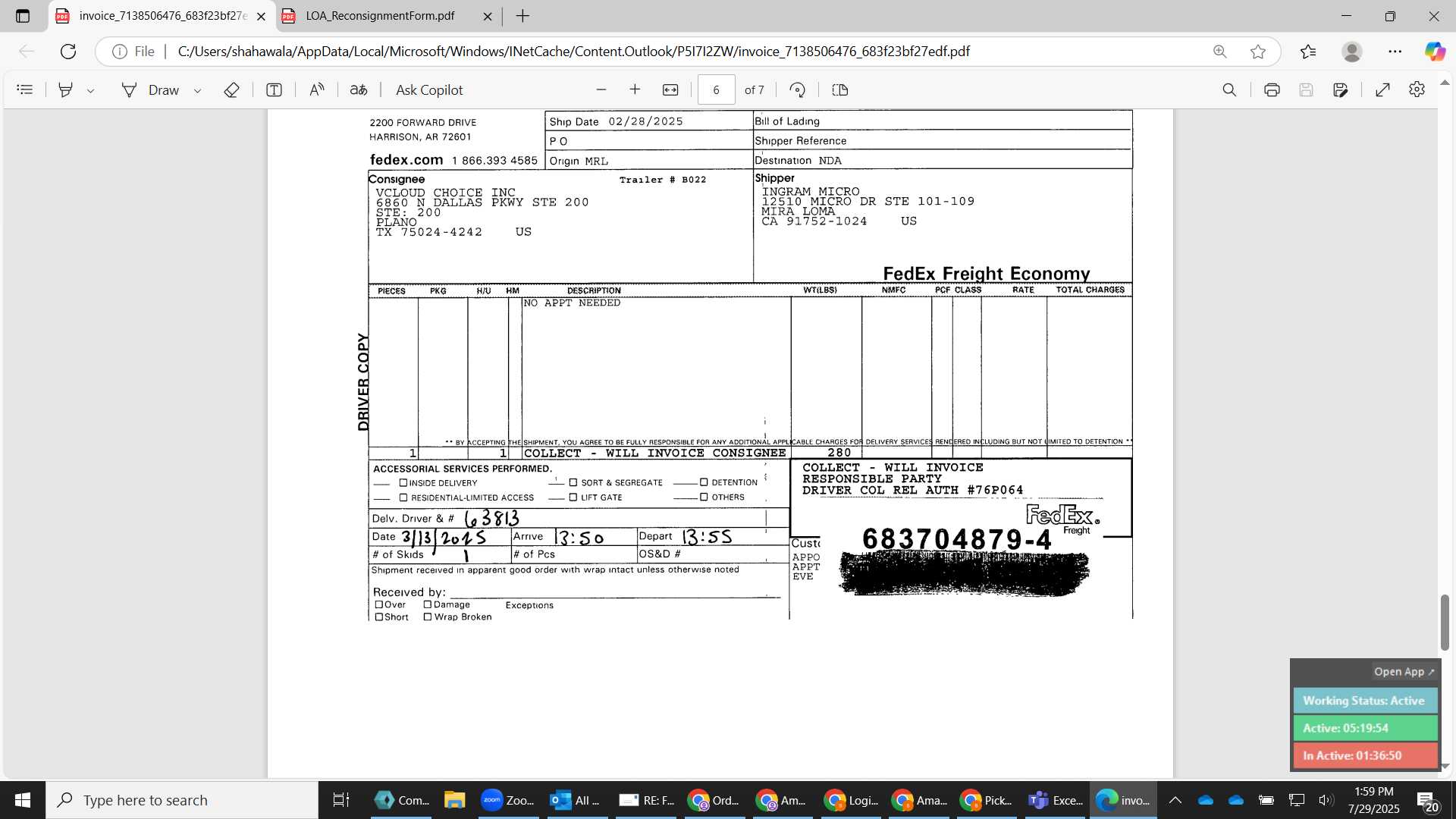Open Task View
The image size is (1456, 819).
point(341,800)
